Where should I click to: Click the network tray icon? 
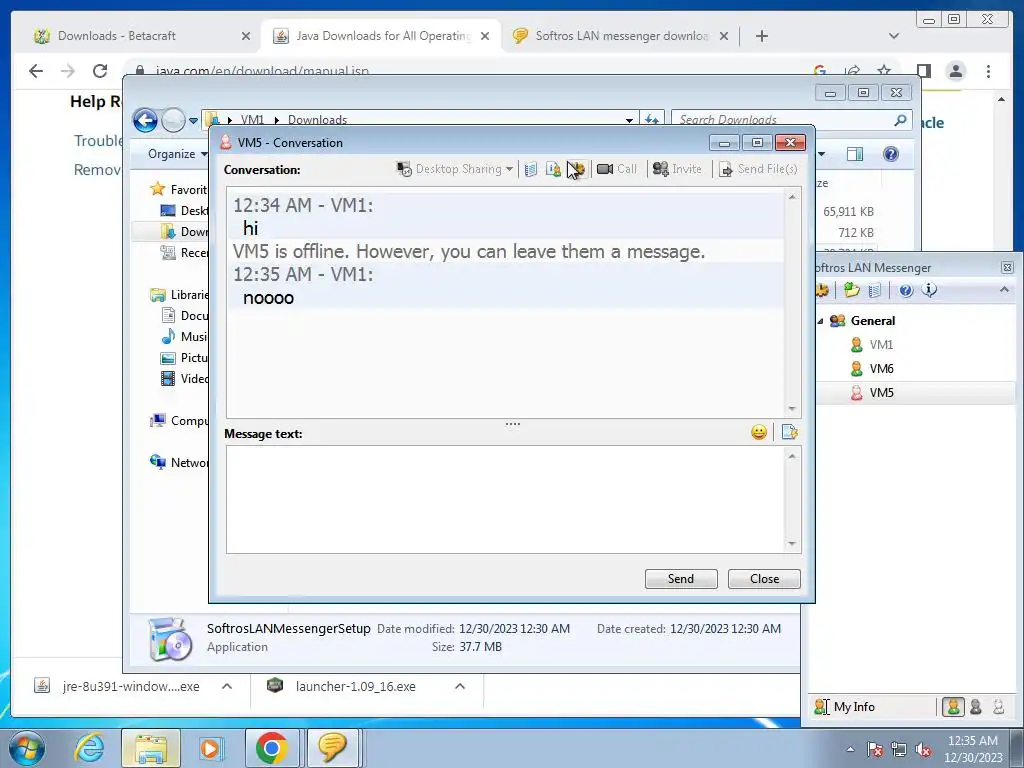click(x=899, y=750)
